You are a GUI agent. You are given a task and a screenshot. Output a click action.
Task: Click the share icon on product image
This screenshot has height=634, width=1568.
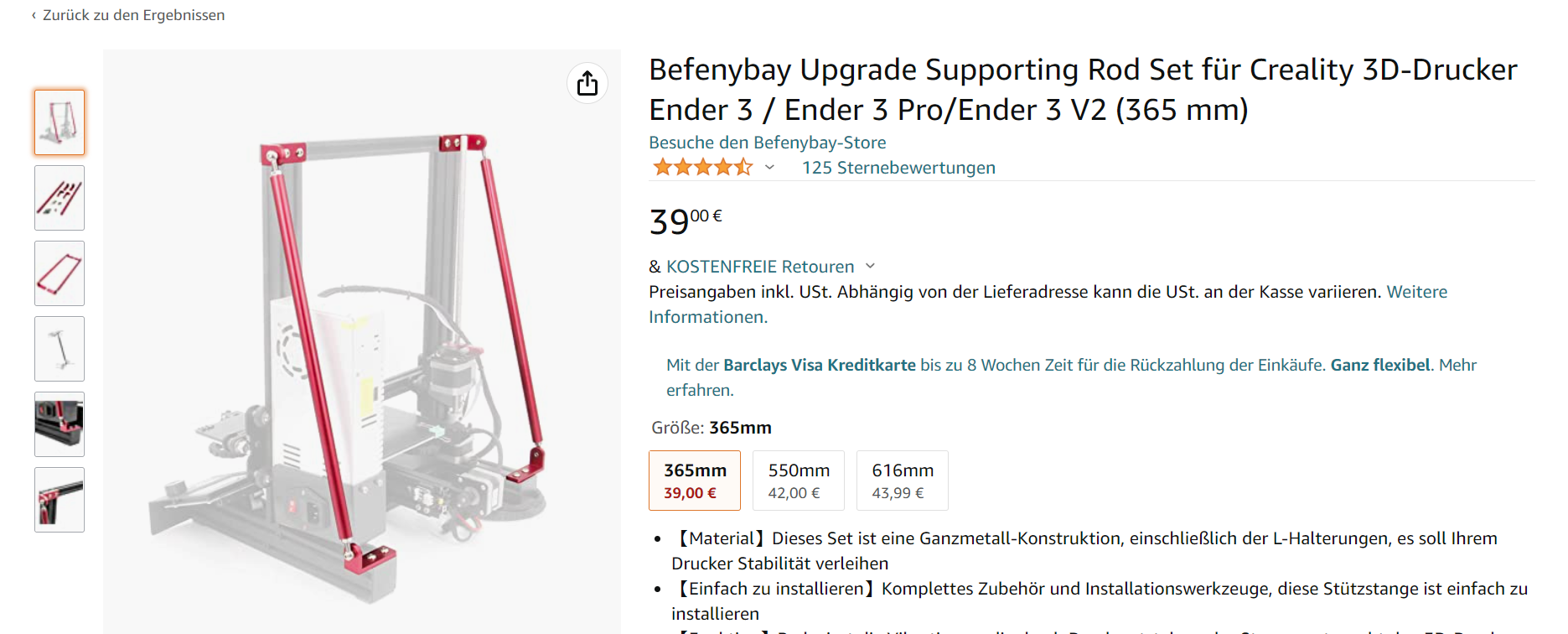click(x=587, y=83)
